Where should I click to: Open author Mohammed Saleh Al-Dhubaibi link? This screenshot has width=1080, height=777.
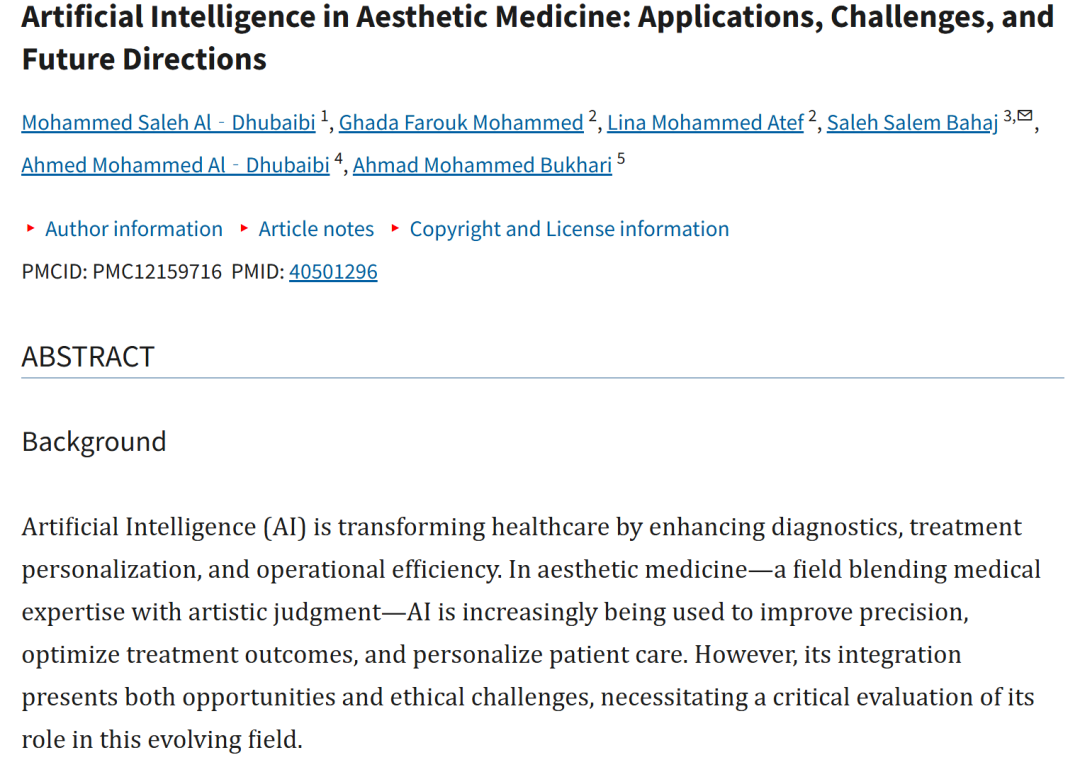(x=168, y=123)
